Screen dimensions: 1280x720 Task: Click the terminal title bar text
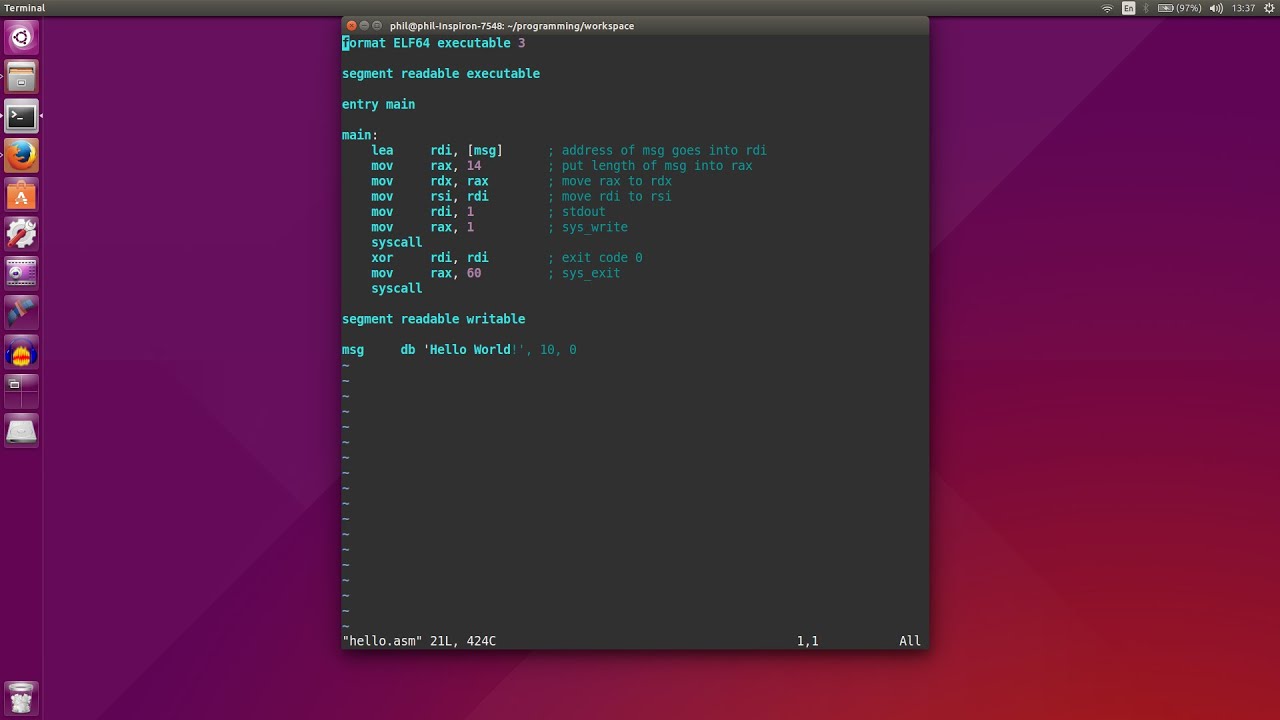pyautogui.click(x=512, y=26)
